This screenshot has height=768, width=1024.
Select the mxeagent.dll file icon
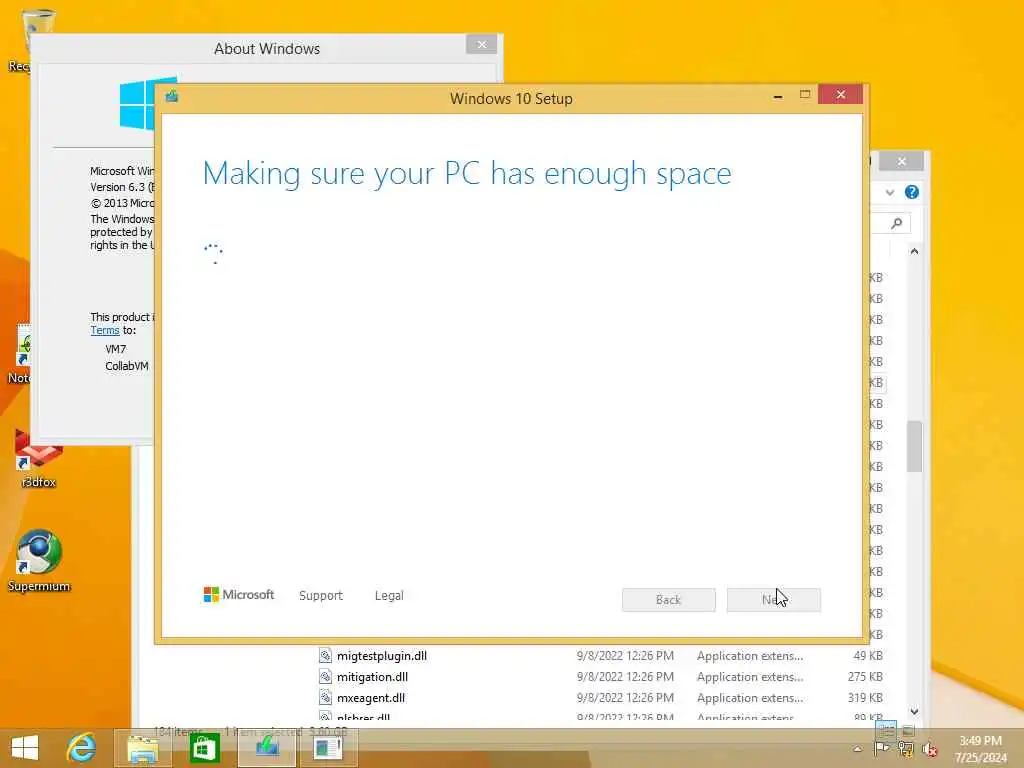click(325, 697)
